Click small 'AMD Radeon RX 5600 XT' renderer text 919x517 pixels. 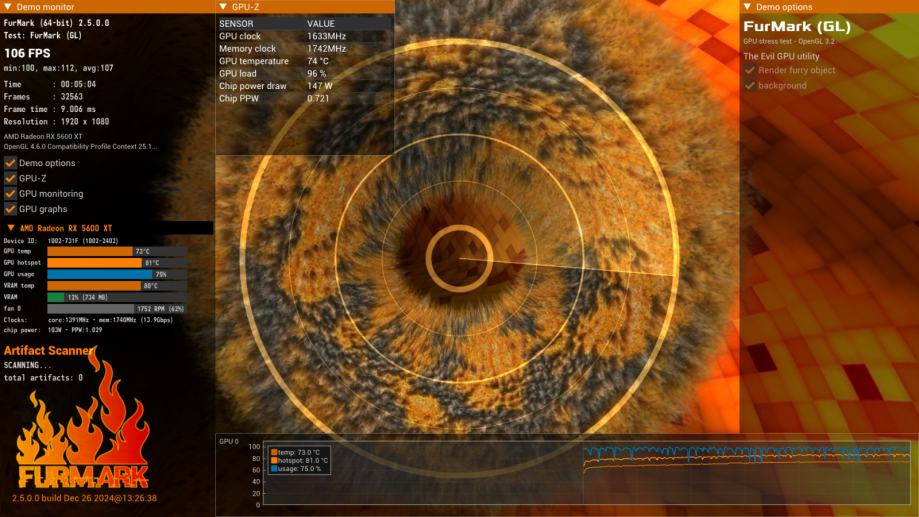click(x=43, y=136)
